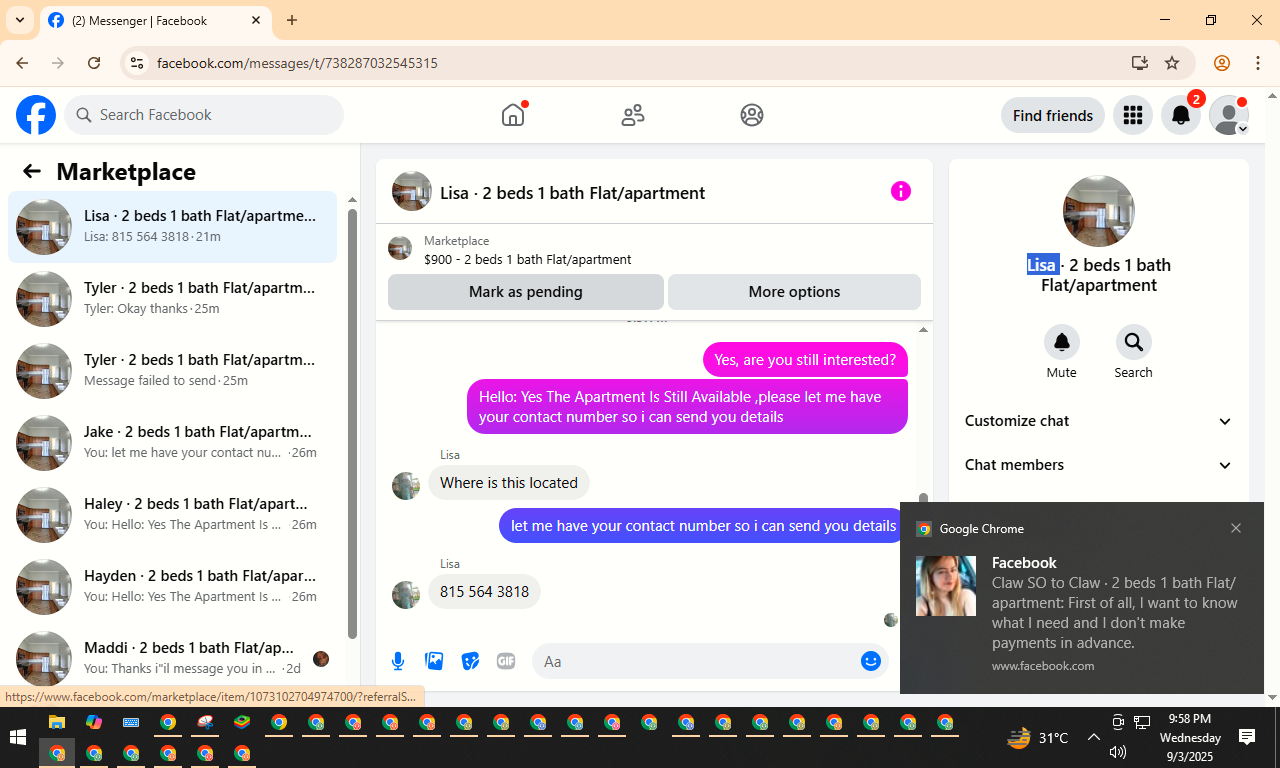Click the microphone voice clip icon
The height and width of the screenshot is (768, 1280).
pyautogui.click(x=398, y=661)
